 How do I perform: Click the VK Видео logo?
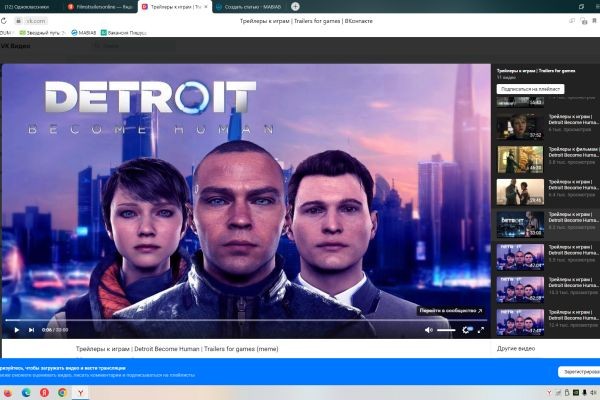15,46
